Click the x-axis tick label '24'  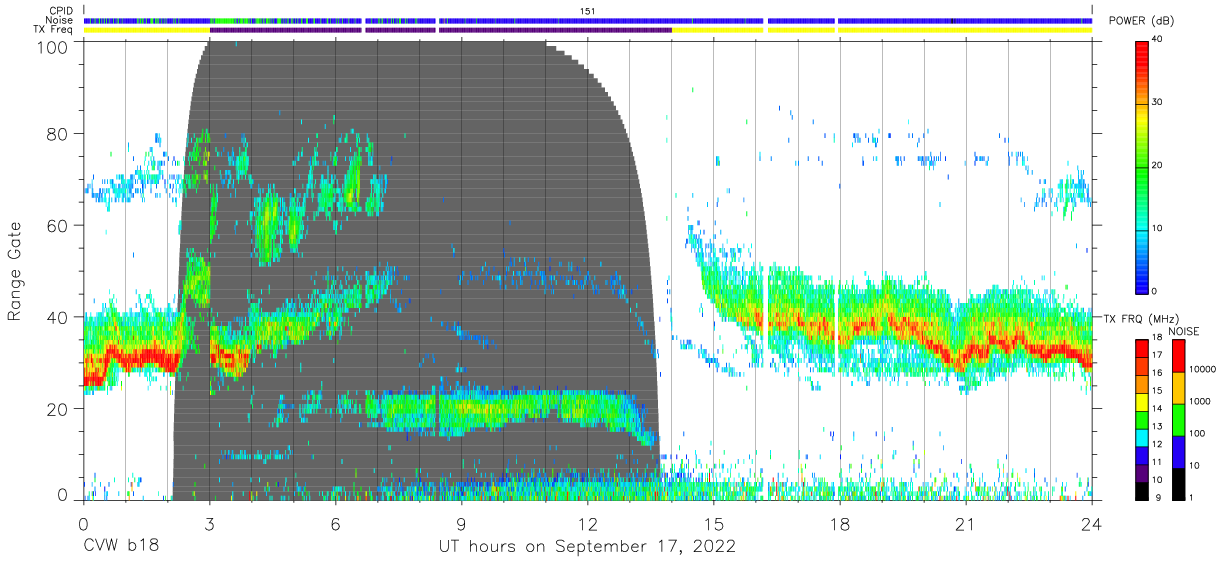[x=1091, y=523]
